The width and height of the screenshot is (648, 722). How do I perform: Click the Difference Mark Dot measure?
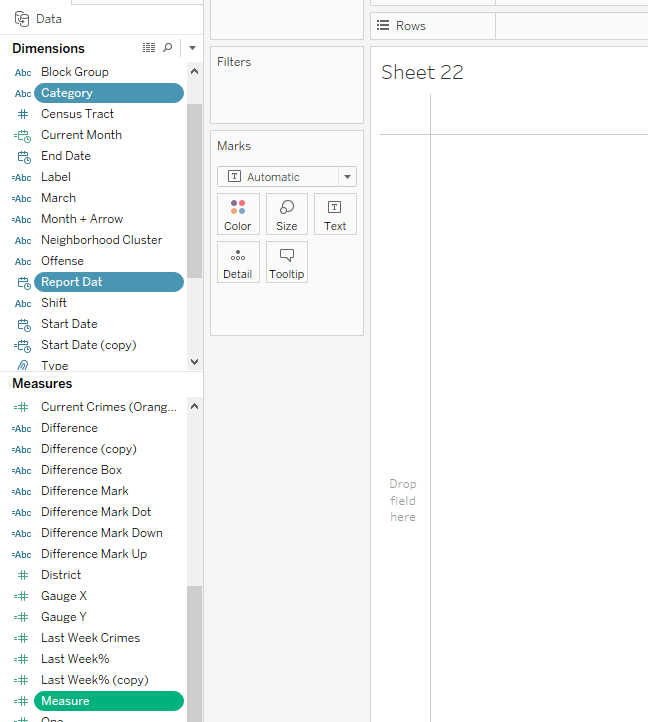pyautogui.click(x=96, y=512)
